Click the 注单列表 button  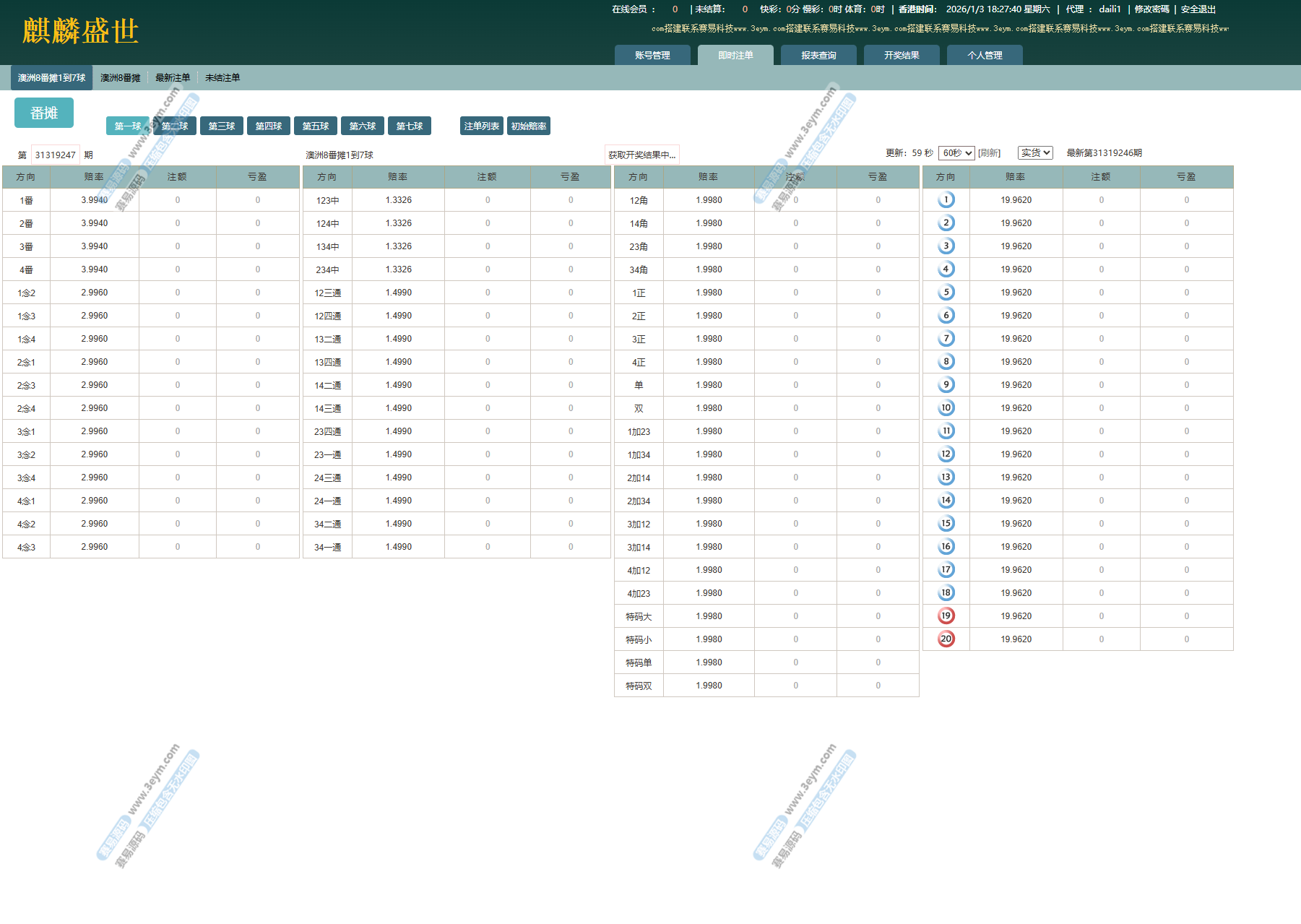click(x=481, y=126)
